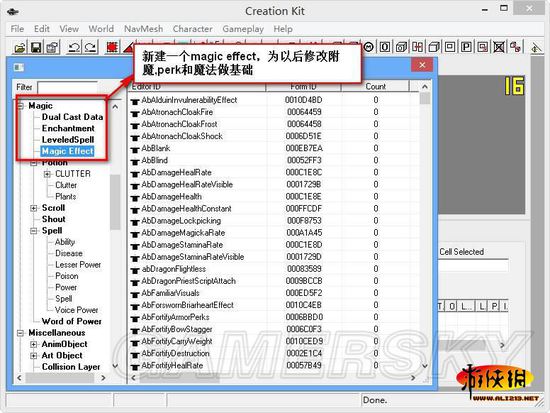
Task: Expand the AnimObject tree node
Action: [34, 344]
